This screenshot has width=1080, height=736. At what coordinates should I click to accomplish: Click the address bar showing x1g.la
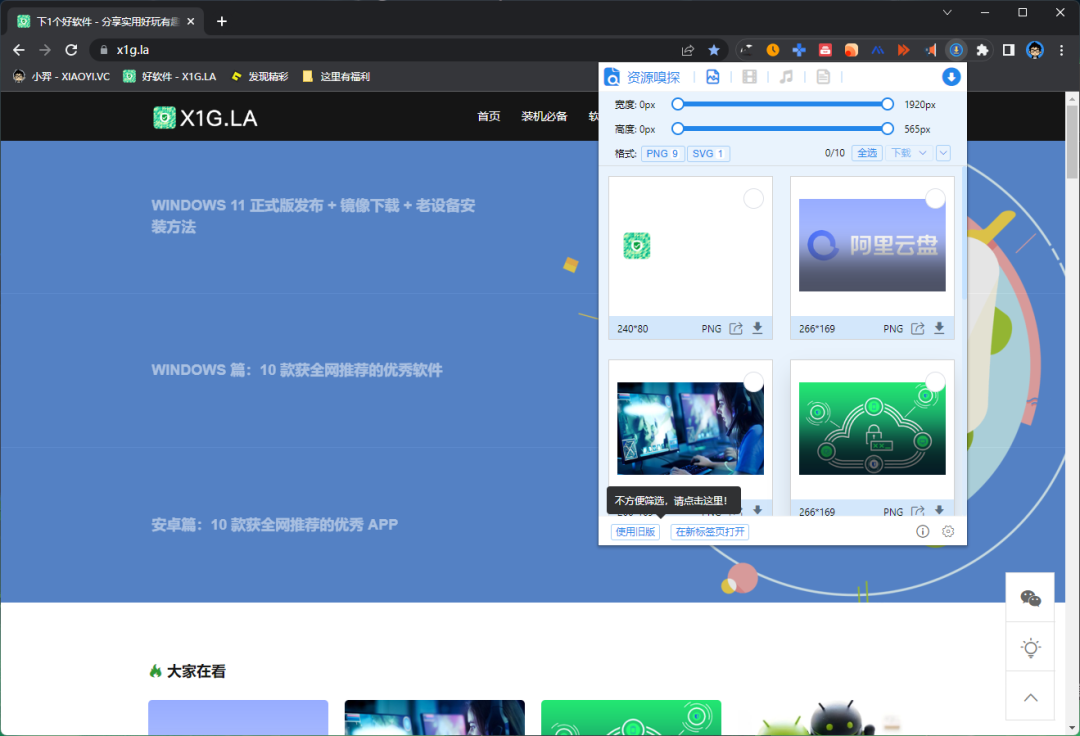click(386, 50)
